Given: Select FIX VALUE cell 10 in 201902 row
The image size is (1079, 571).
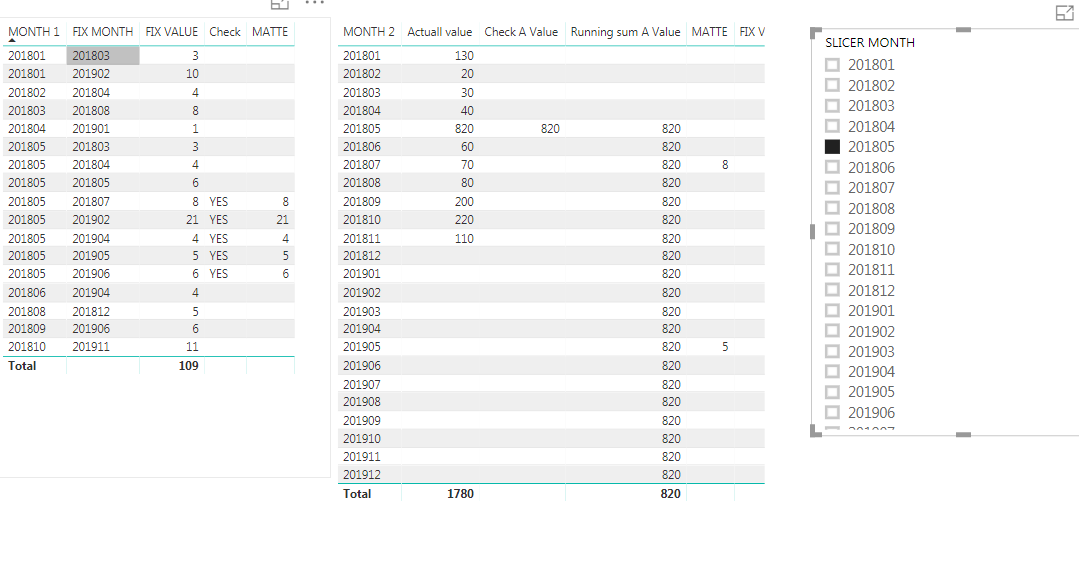Looking at the screenshot, I should pyautogui.click(x=192, y=74).
